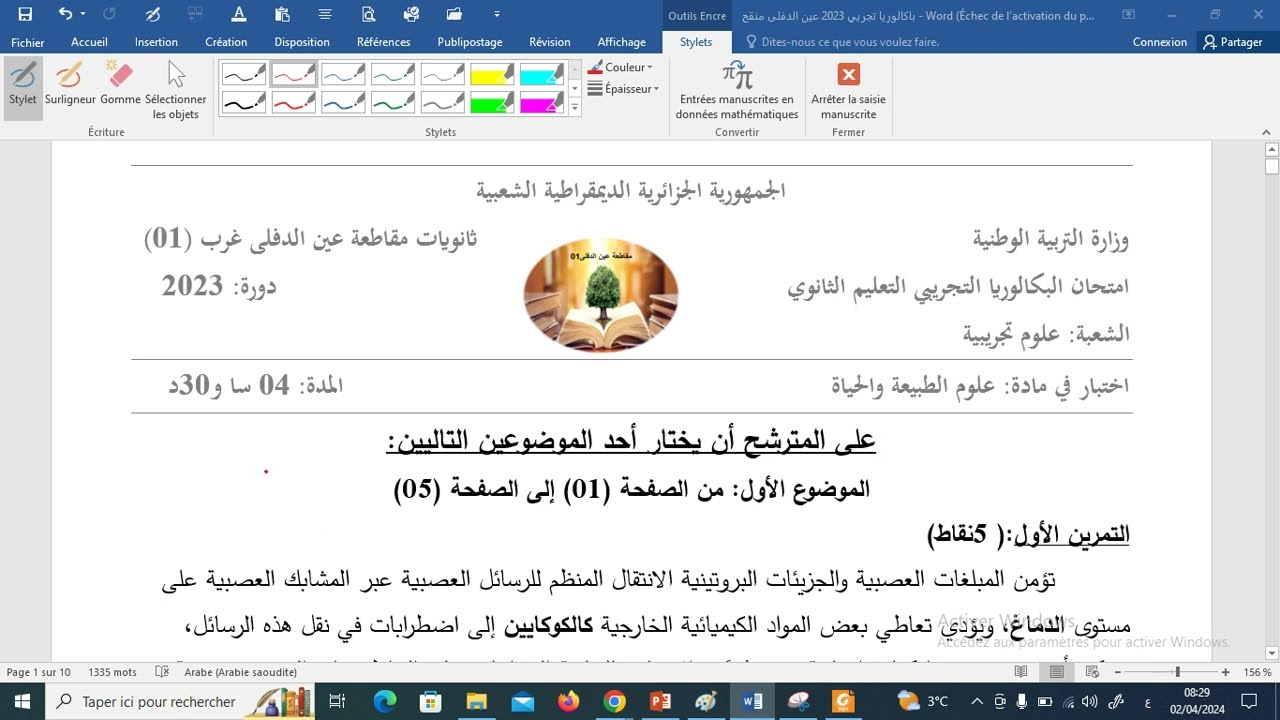Show hidden system tray icons

976,701
